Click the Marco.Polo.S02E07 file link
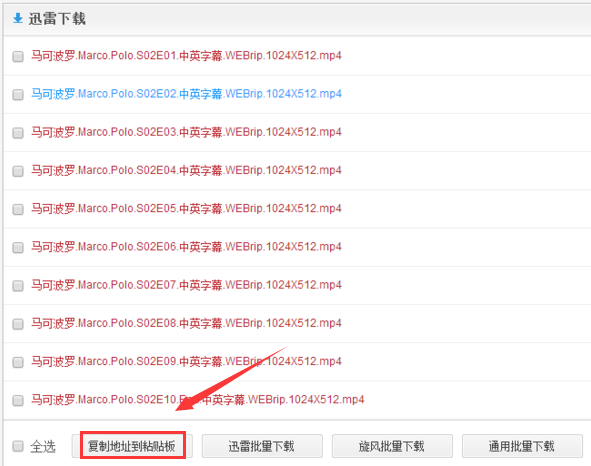This screenshot has width=591, height=466. [x=186, y=285]
